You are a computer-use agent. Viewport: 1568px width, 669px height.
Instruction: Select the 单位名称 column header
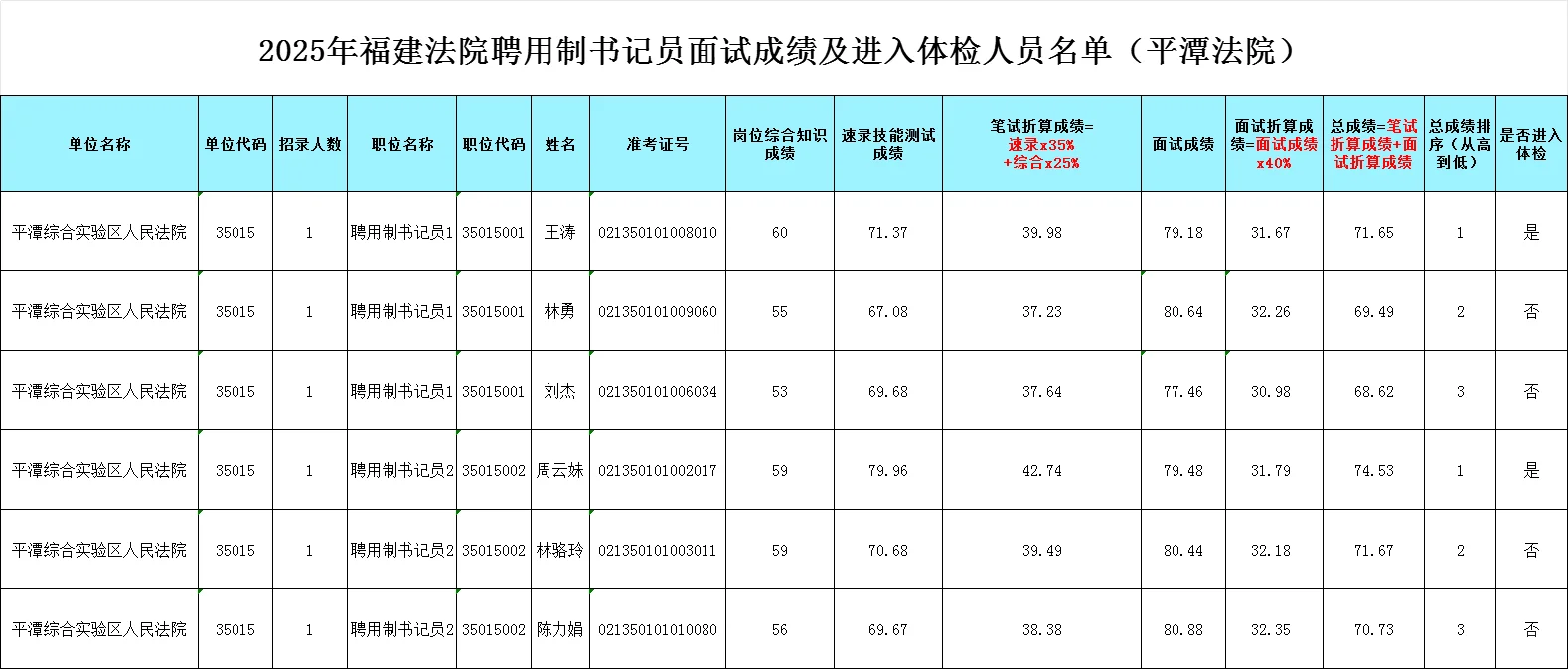(x=99, y=144)
